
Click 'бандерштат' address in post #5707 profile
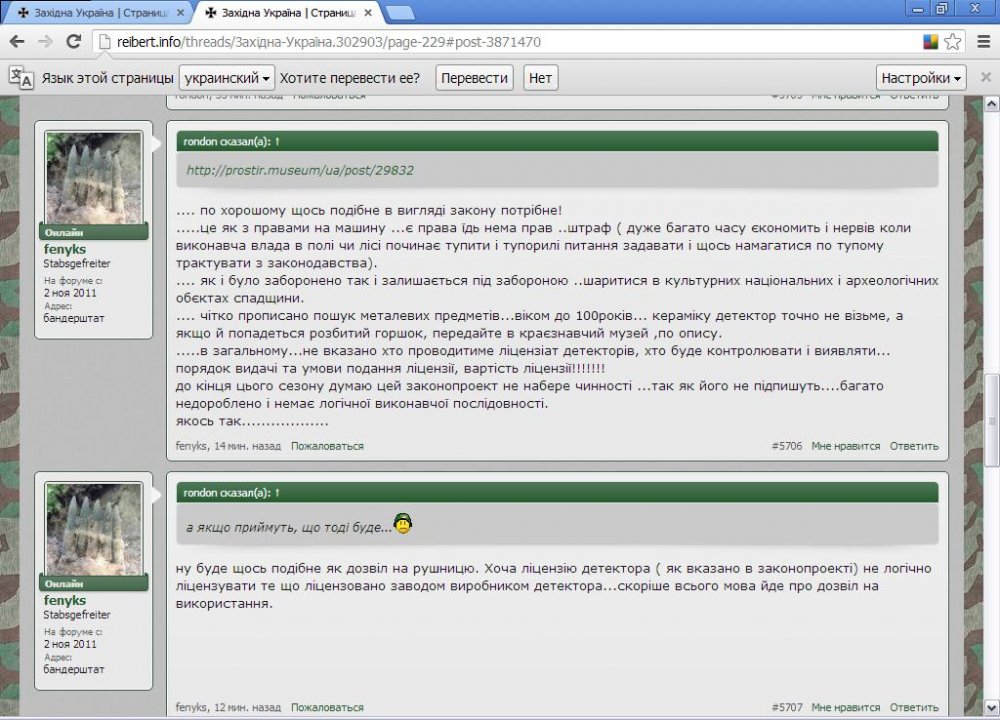[x=74, y=669]
